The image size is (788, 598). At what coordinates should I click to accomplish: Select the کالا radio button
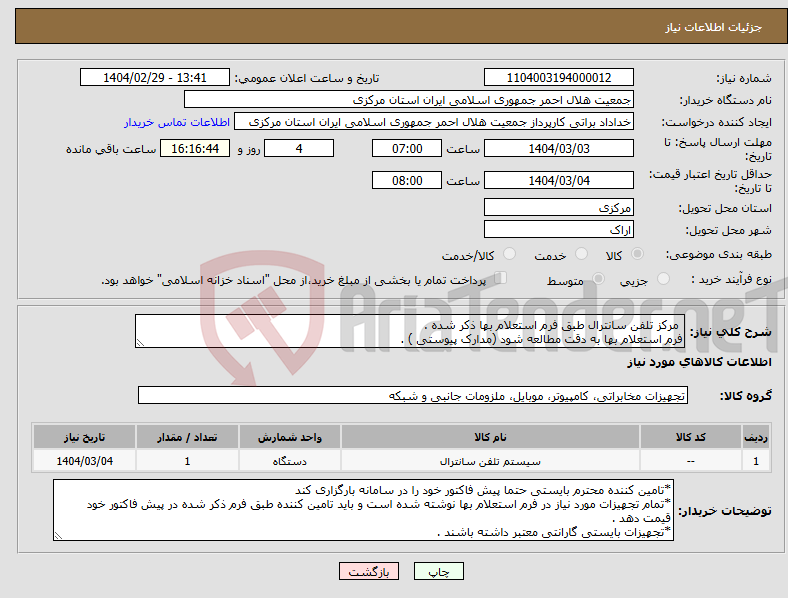[x=637, y=254]
